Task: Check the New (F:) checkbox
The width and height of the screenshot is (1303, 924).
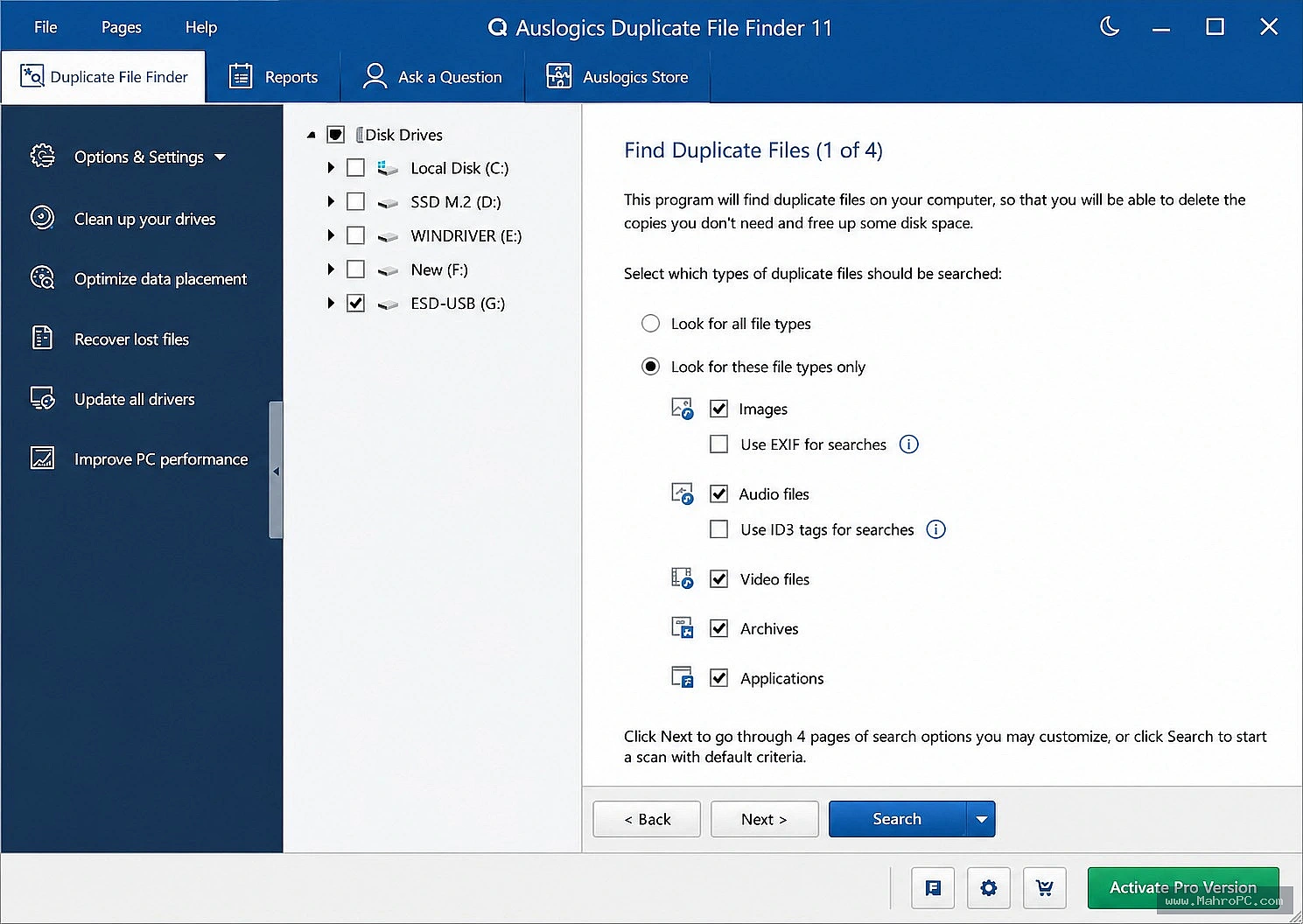Action: [355, 269]
